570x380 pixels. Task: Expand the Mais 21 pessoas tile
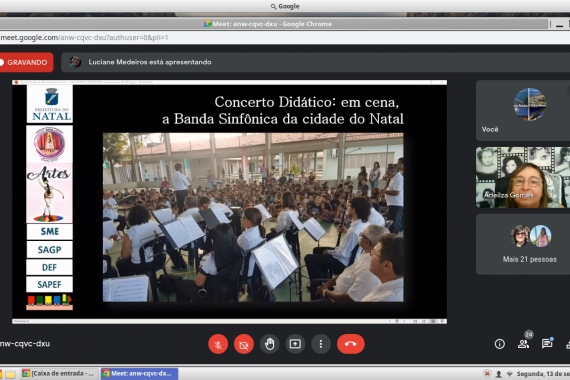523,244
